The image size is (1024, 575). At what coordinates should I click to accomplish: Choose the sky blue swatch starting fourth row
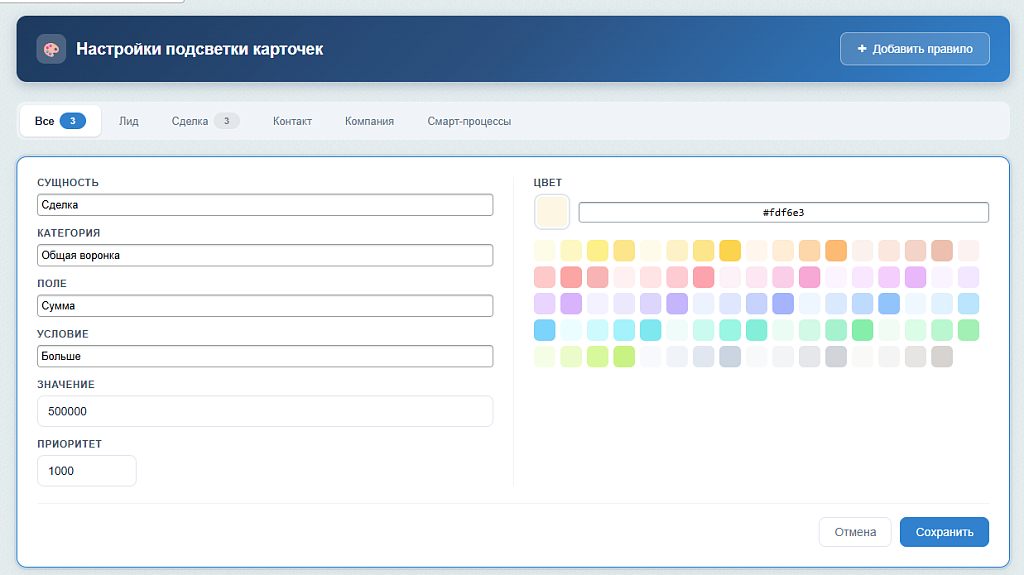(545, 330)
